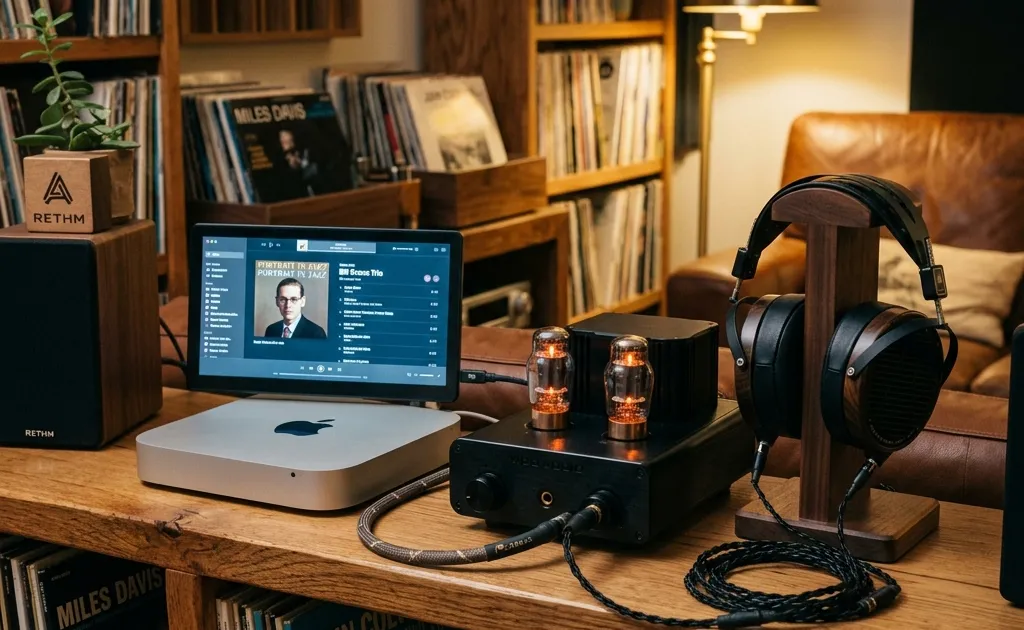The height and width of the screenshot is (630, 1024).
Task: Select the now-playing banner at the top center
Action: [x=340, y=245]
